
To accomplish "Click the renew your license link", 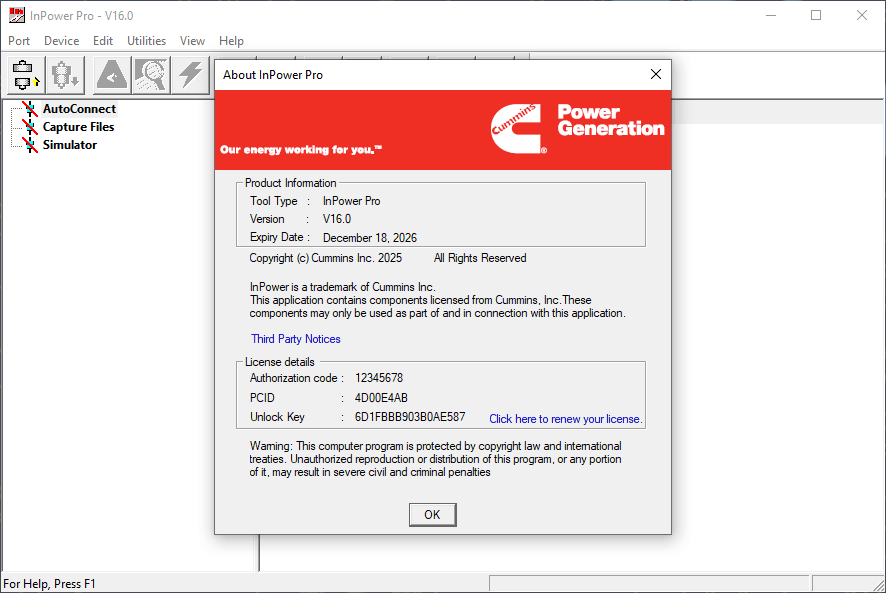I will pyautogui.click(x=565, y=419).
